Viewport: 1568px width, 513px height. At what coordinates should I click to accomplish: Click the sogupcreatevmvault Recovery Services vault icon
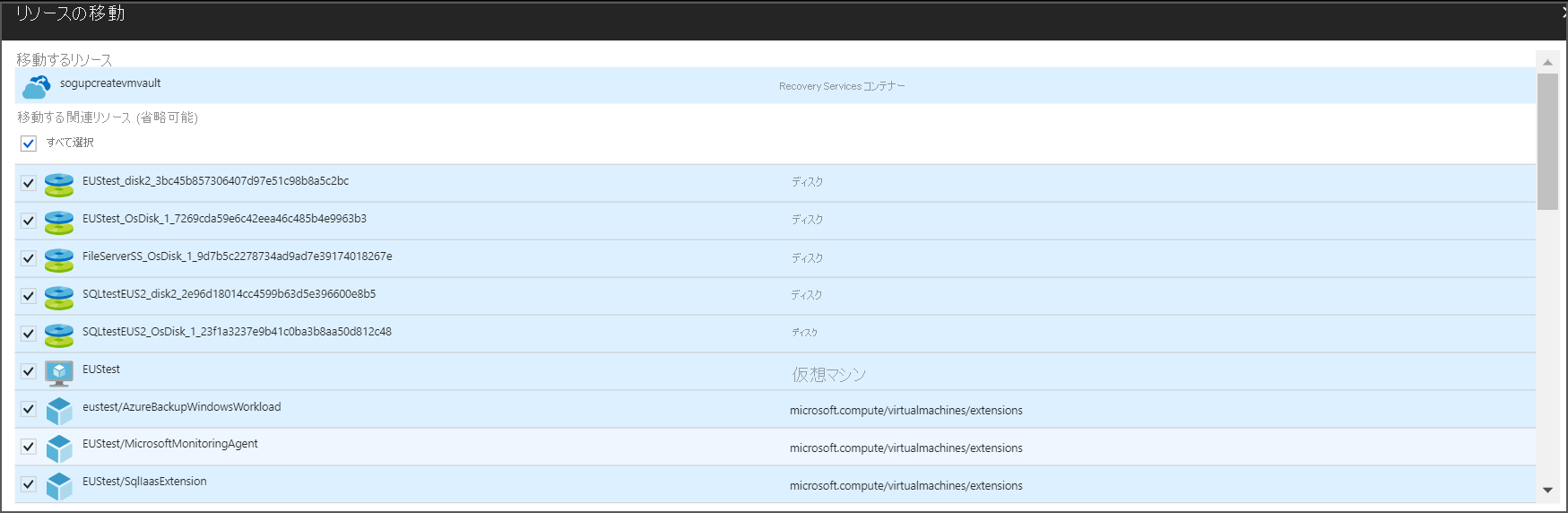click(x=37, y=87)
